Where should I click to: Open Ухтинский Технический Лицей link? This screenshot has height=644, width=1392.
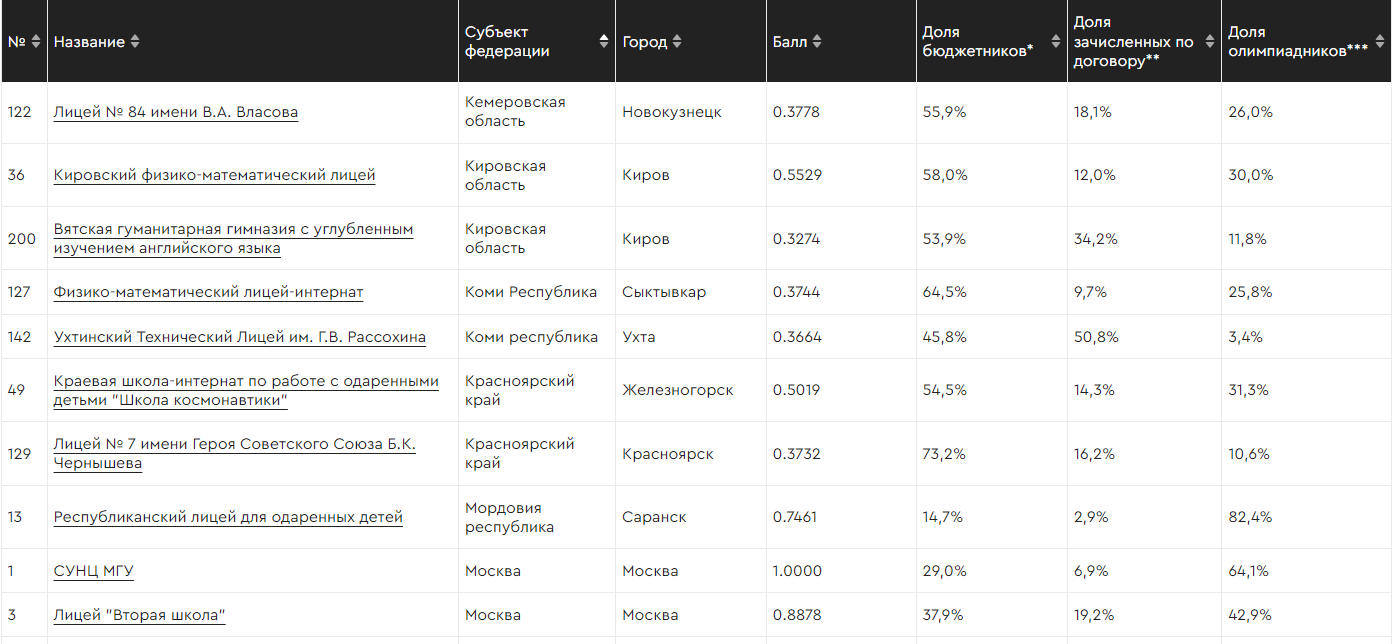[239, 337]
